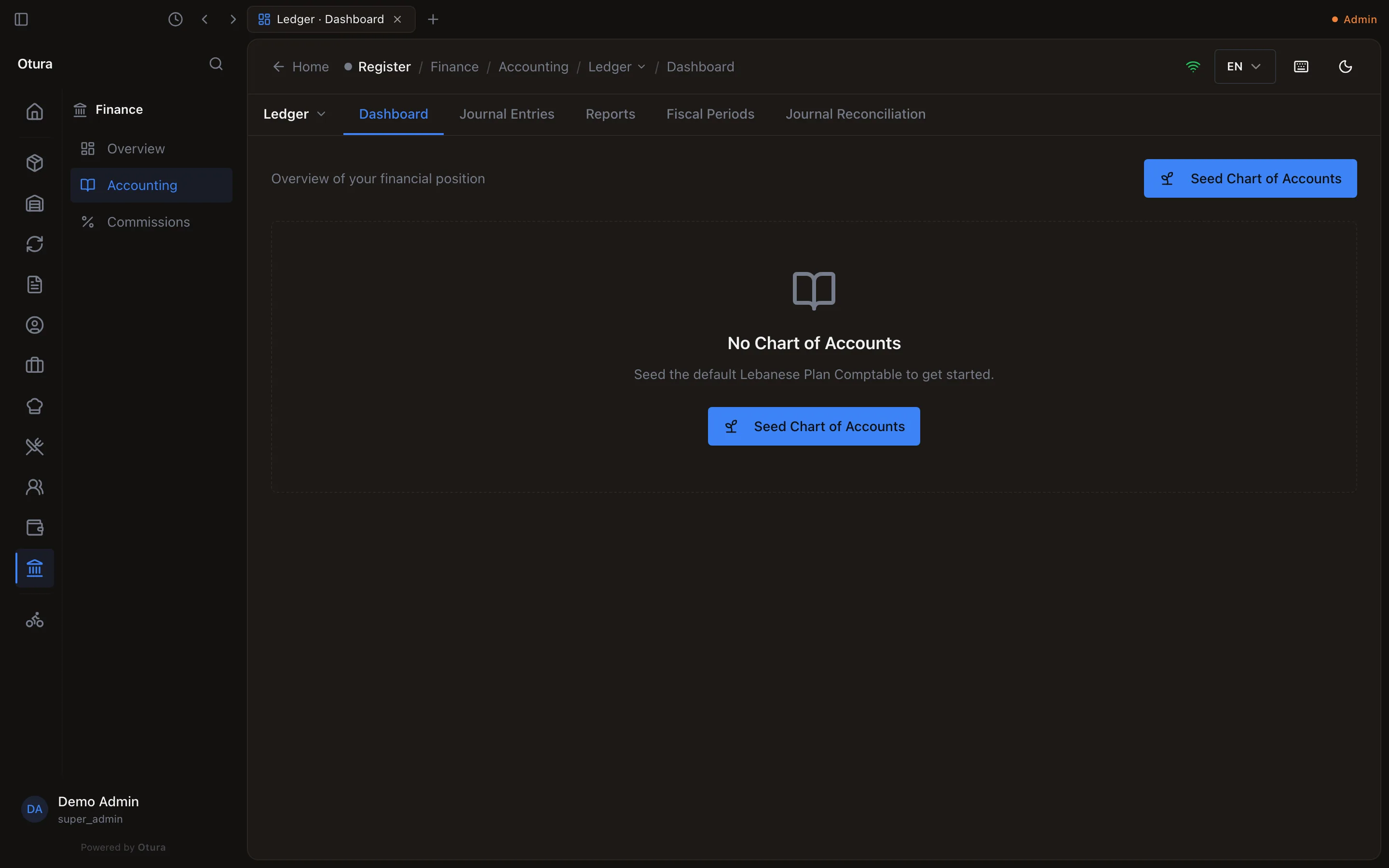The image size is (1389, 868).
Task: Open the history clock icon
Action: point(176,19)
